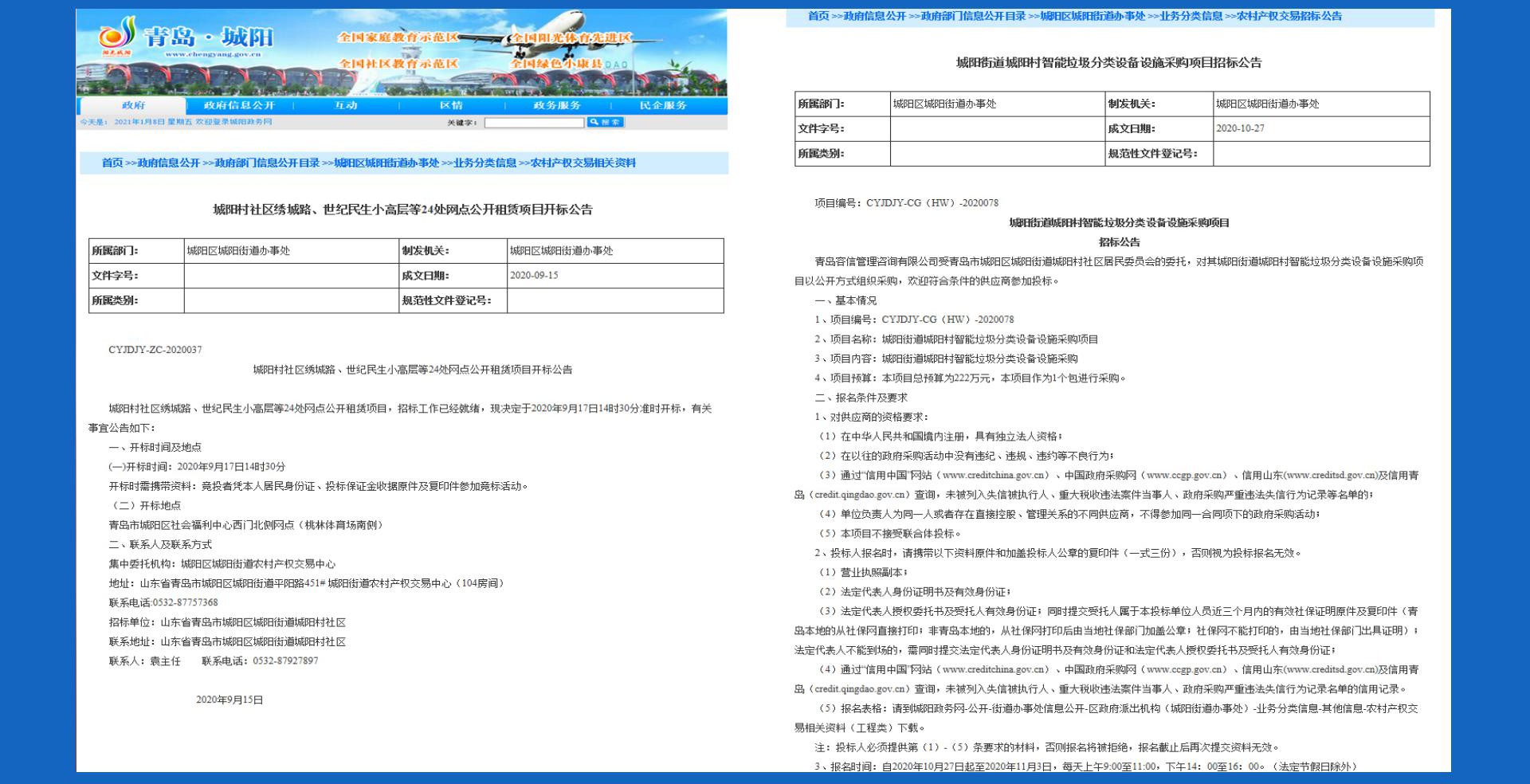
Task: Click 农村产权交易相关资料 breadcrumb link
Action: coord(583,163)
